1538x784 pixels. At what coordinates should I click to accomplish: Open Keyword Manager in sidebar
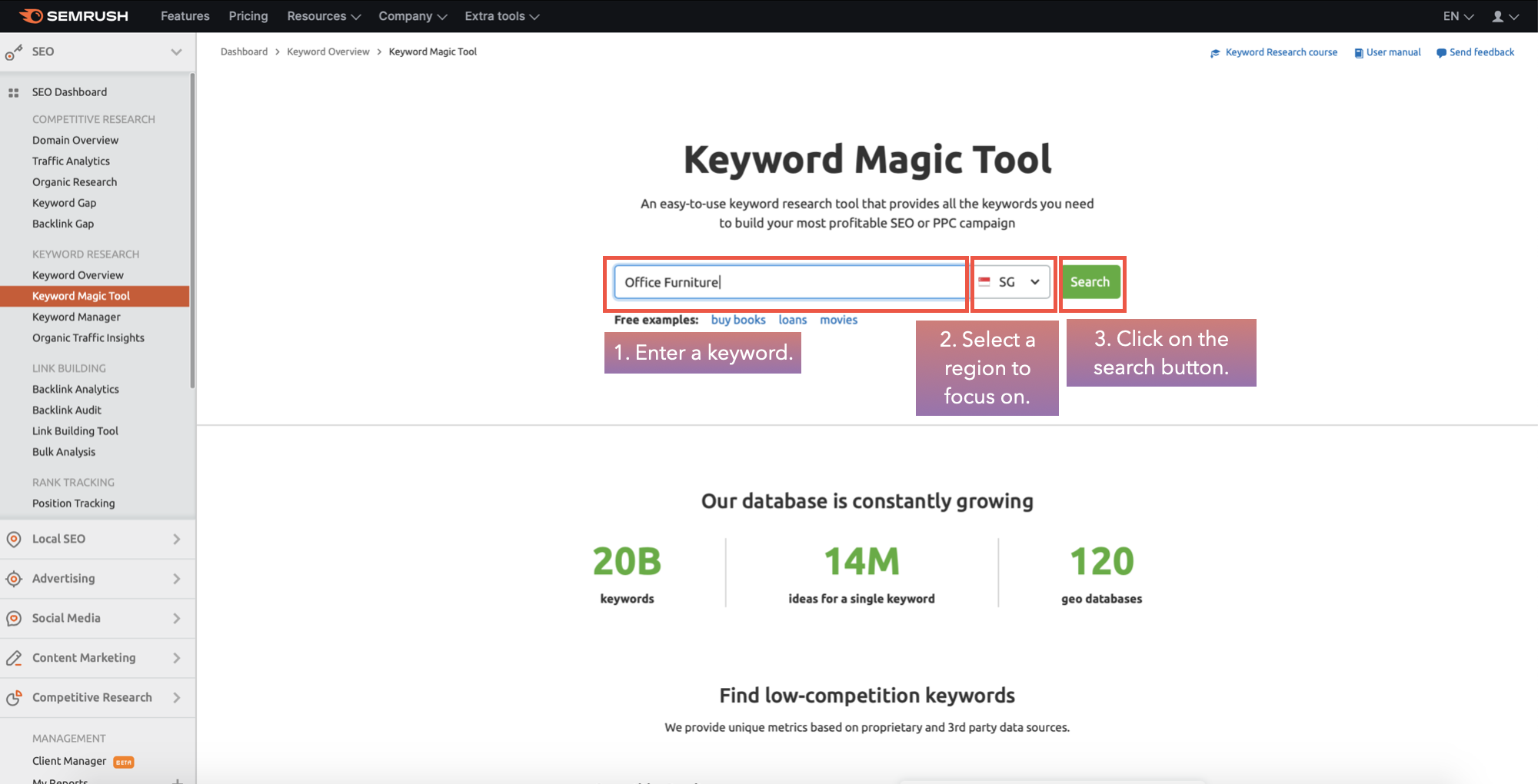[76, 317]
